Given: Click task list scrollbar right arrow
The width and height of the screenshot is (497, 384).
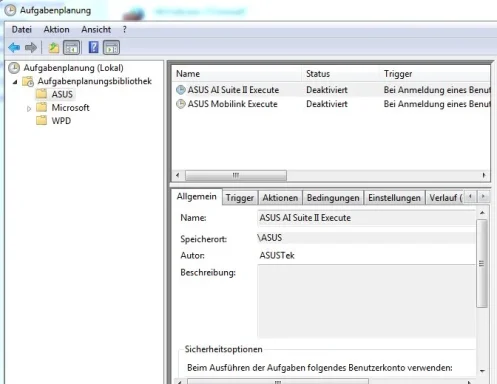Looking at the screenshot, I should click(x=484, y=175).
